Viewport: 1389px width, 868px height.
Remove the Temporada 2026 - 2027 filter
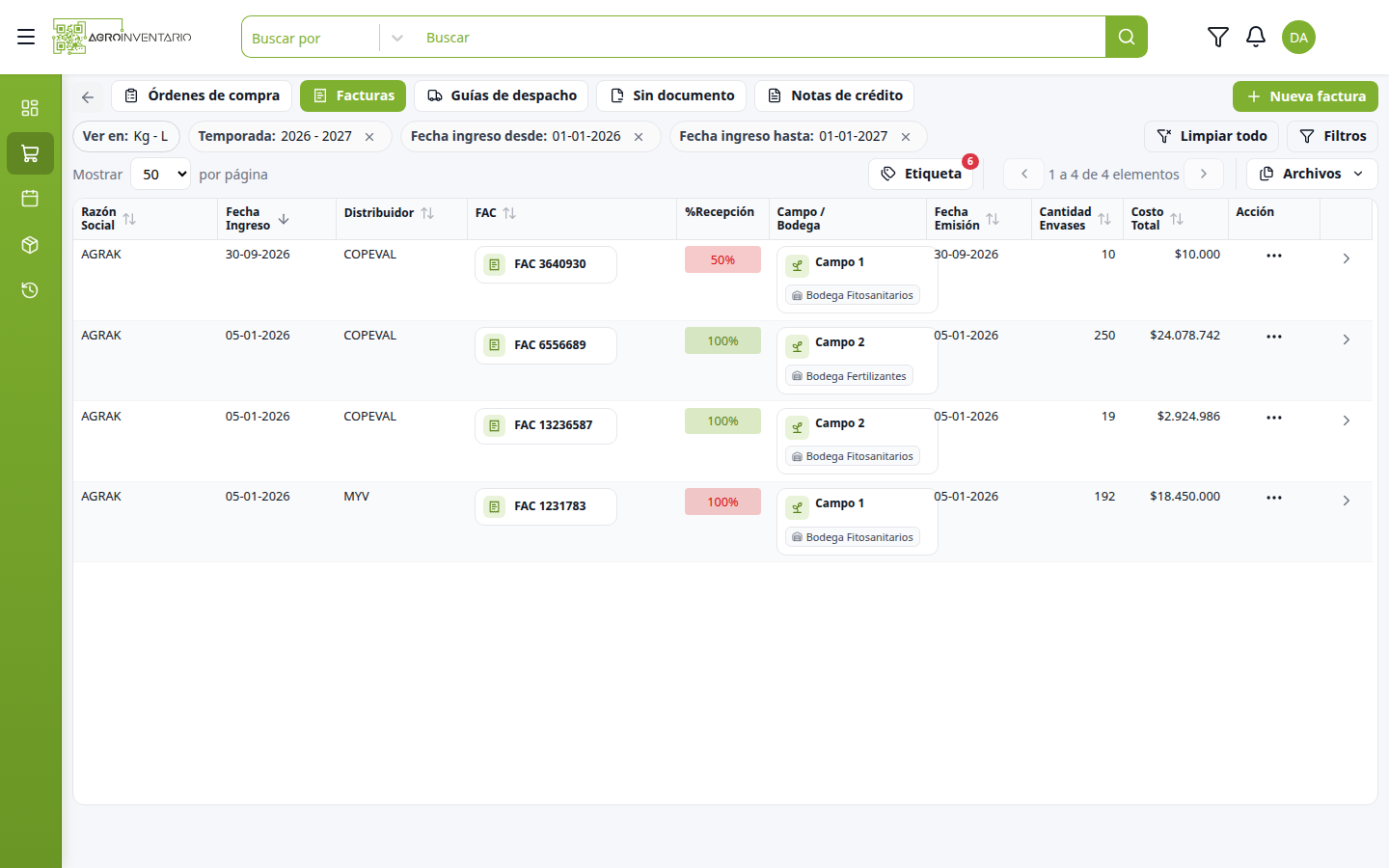point(369,137)
